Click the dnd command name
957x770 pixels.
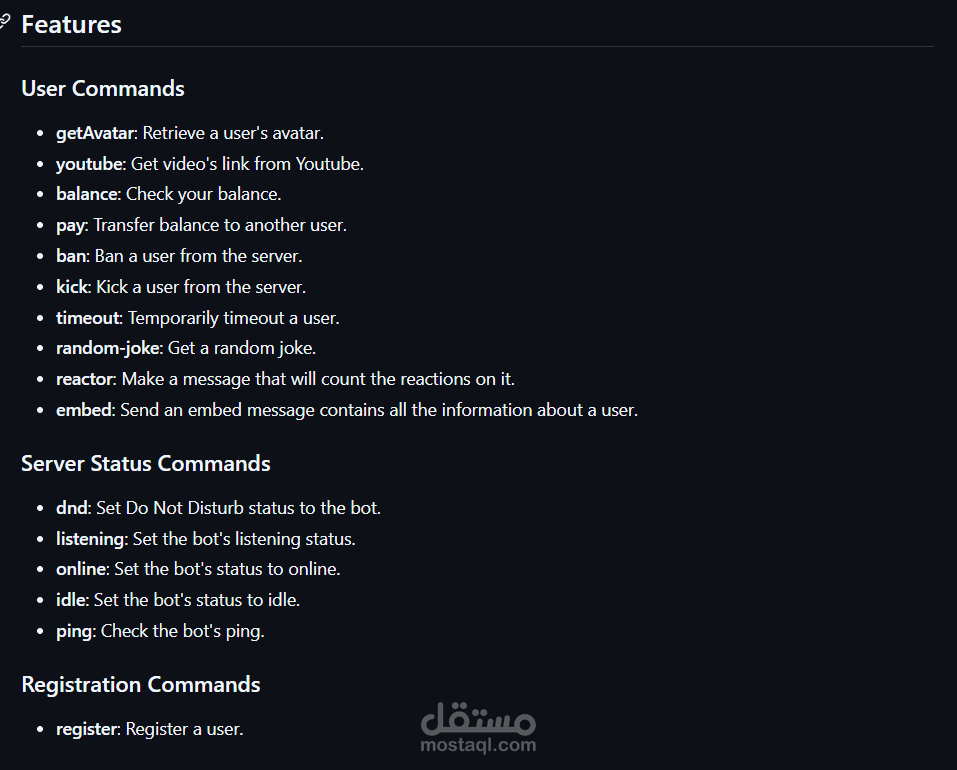click(x=72, y=508)
